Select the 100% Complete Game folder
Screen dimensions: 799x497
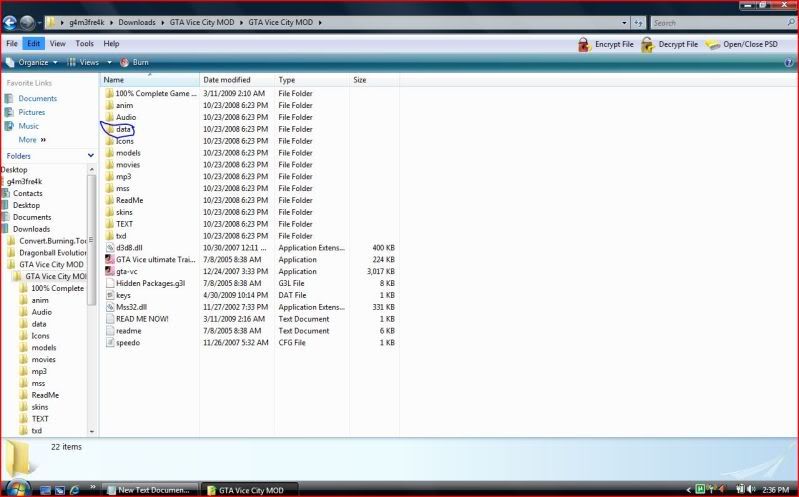[x=150, y=93]
